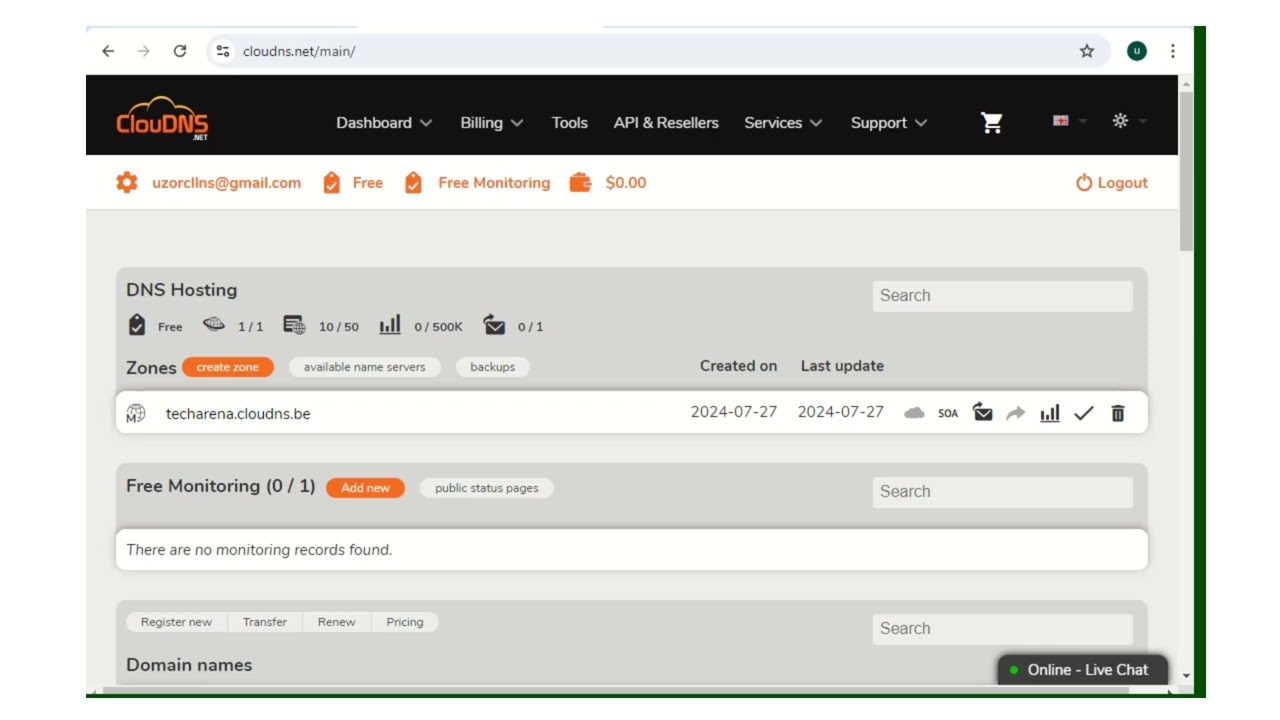Expand the Dashboard menu
Image resolution: width=1280 pixels, height=720 pixels.
(x=384, y=123)
